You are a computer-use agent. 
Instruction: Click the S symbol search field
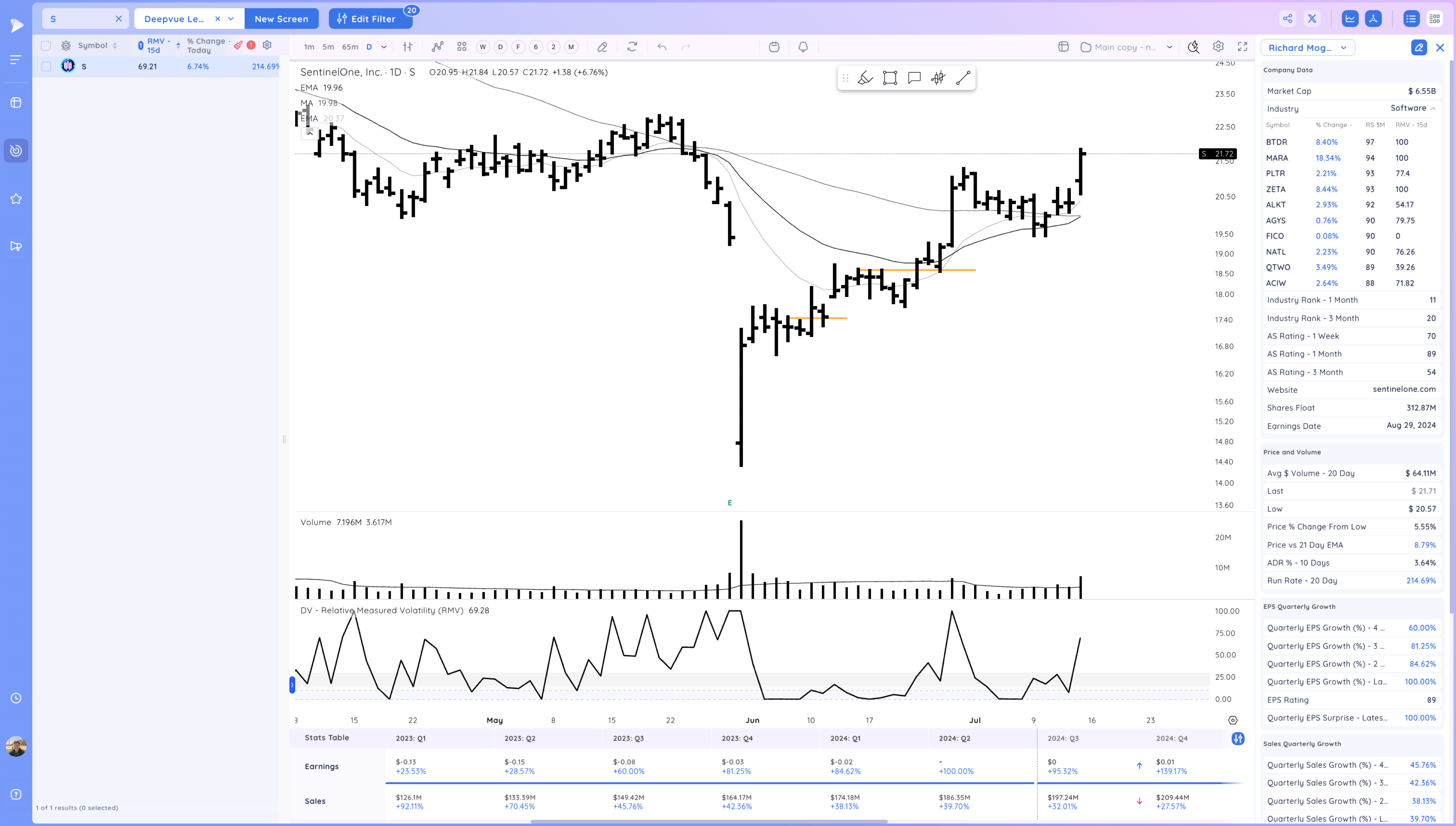coord(79,19)
